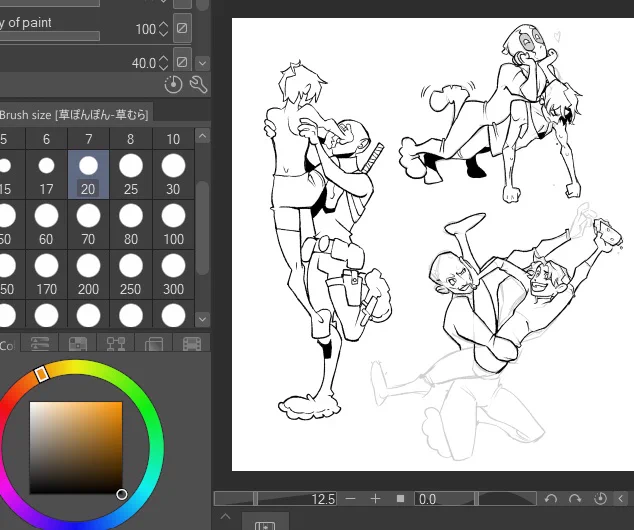Pick a color inside the saturation square
The width and height of the screenshot is (634, 530).
tap(76, 448)
